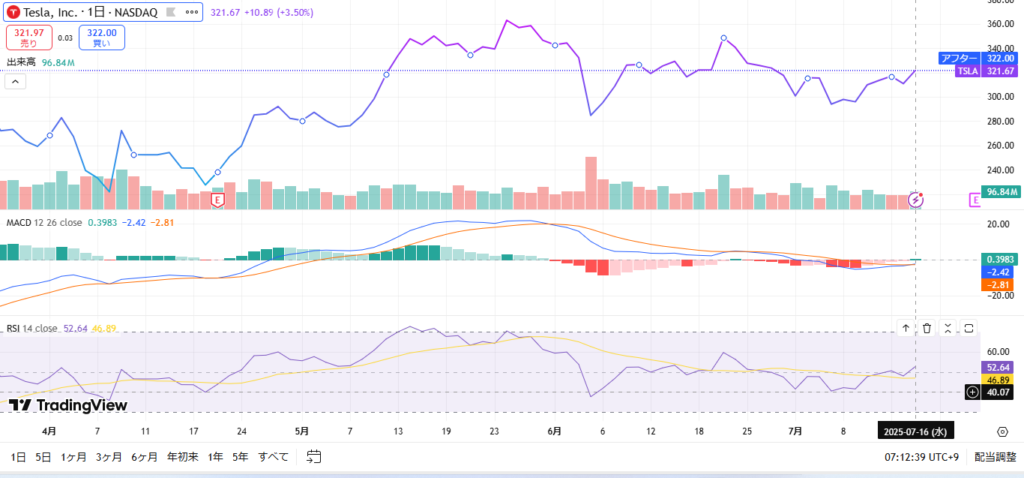
Task: Click the TradingView logo
Action: tap(69, 405)
